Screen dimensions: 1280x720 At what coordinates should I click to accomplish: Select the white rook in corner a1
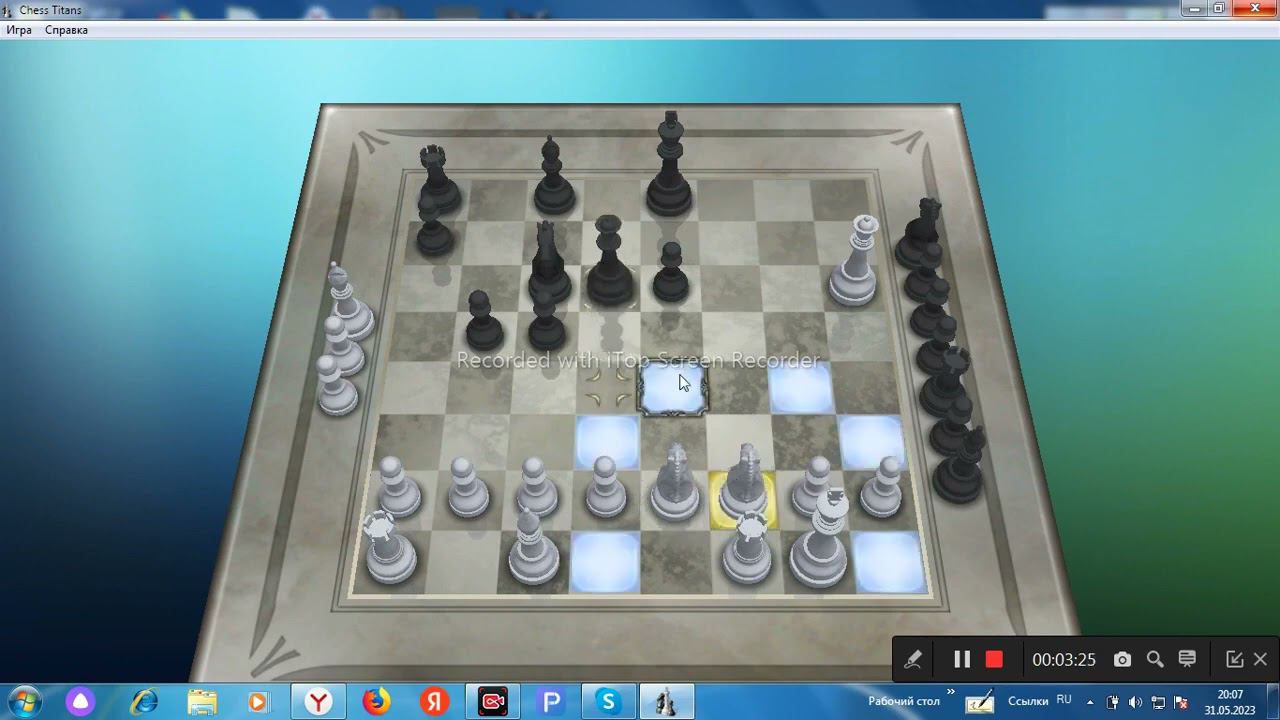[389, 546]
